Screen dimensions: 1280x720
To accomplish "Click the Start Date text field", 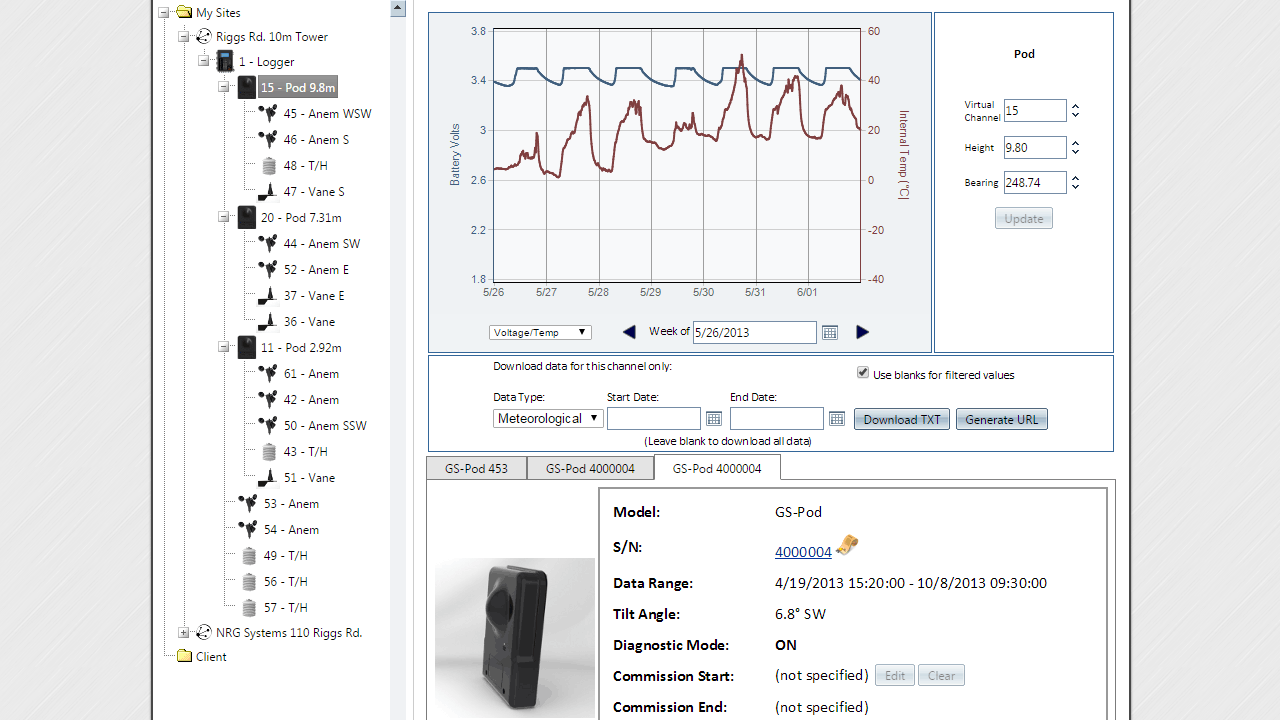I will 654,419.
